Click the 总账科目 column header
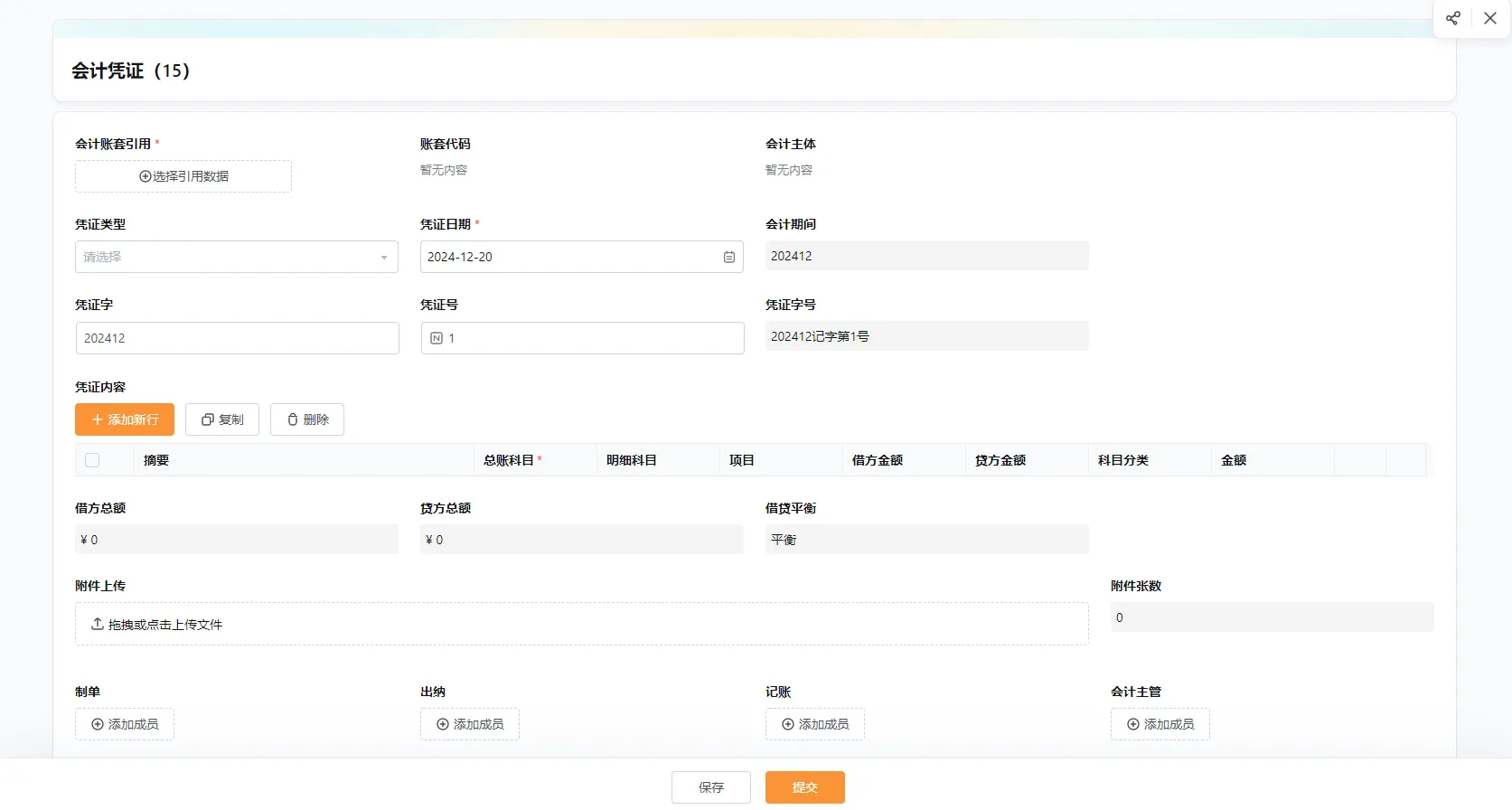1512x810 pixels. (509, 460)
